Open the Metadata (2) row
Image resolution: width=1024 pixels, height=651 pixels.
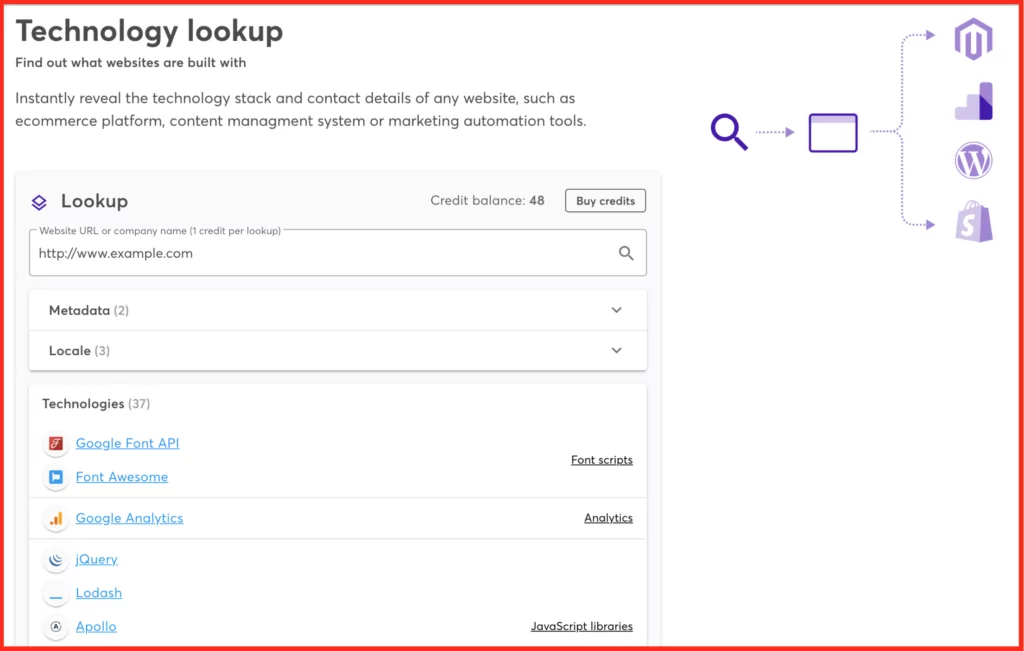tap(338, 311)
